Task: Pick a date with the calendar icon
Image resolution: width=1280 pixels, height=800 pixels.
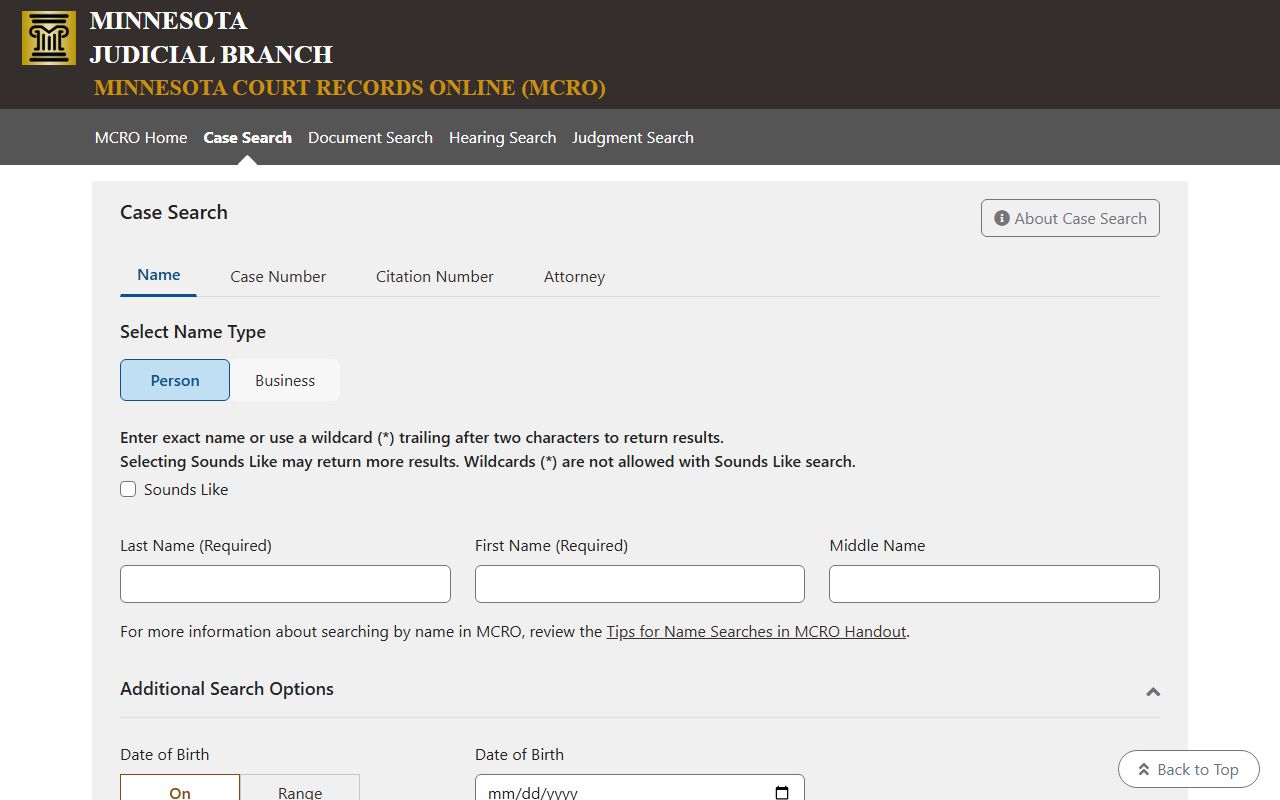Action: point(782,793)
